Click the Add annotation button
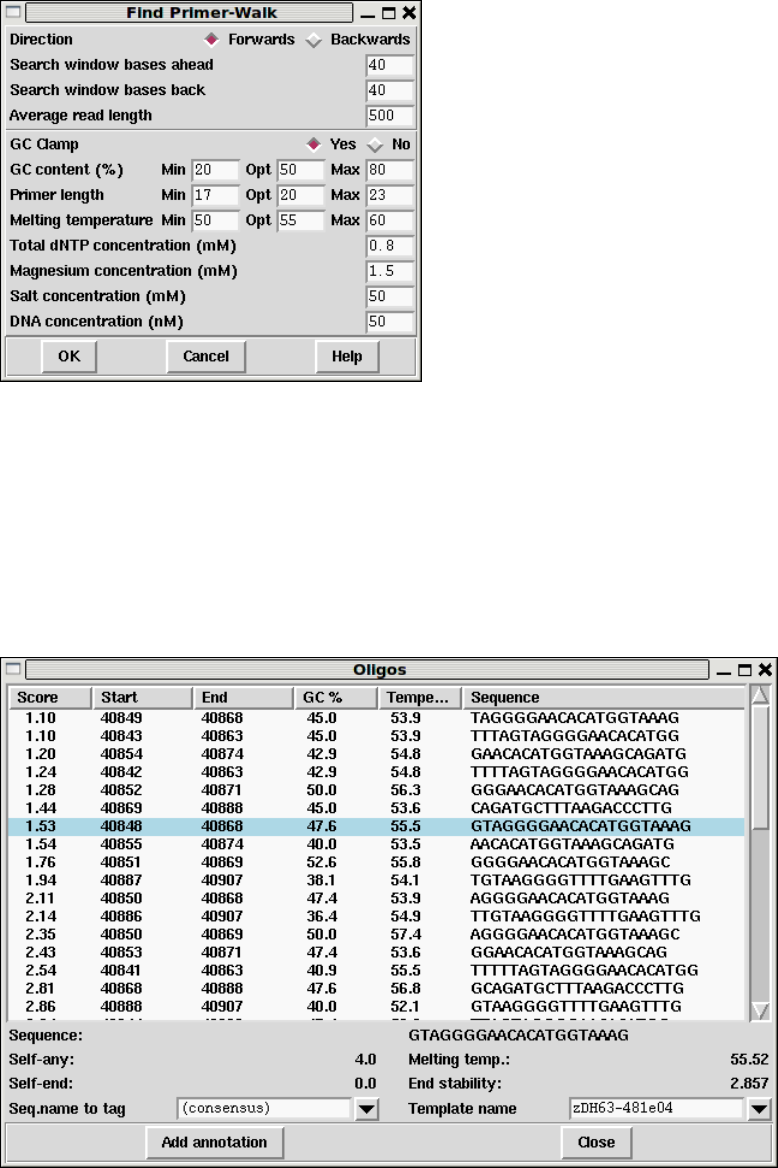 click(214, 1143)
